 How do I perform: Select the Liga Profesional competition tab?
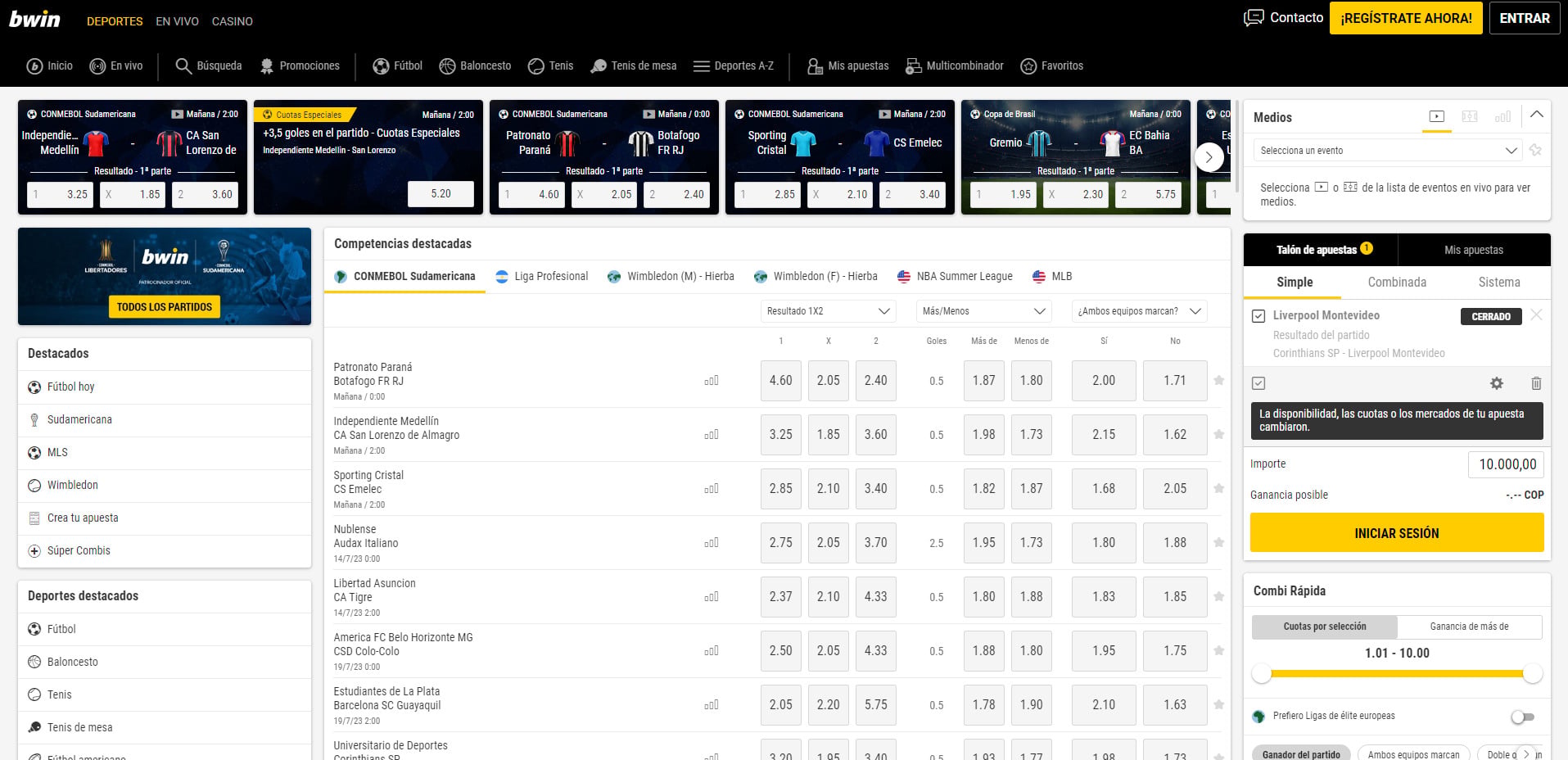[x=542, y=277]
